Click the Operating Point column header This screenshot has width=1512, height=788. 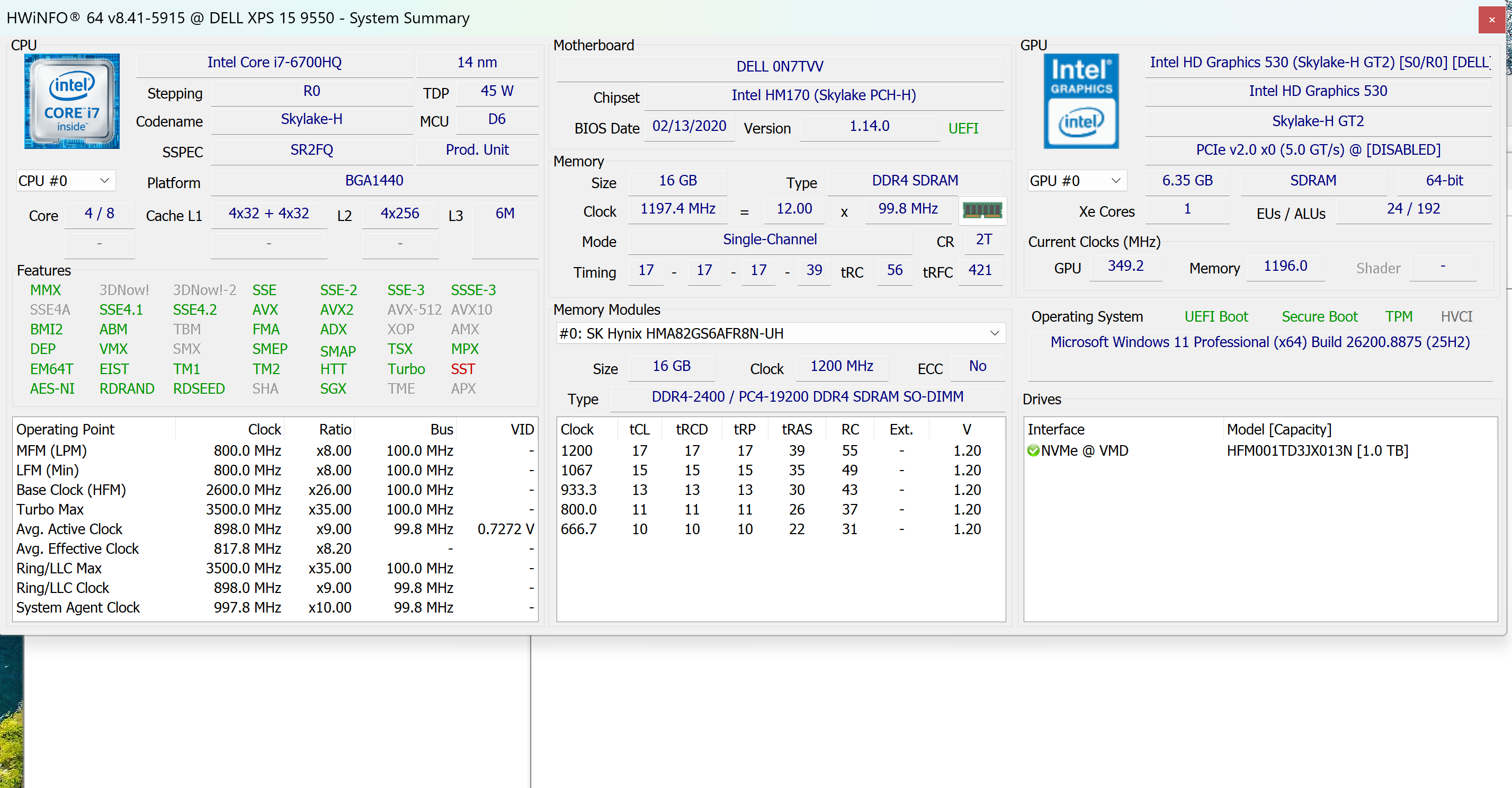(x=93, y=429)
